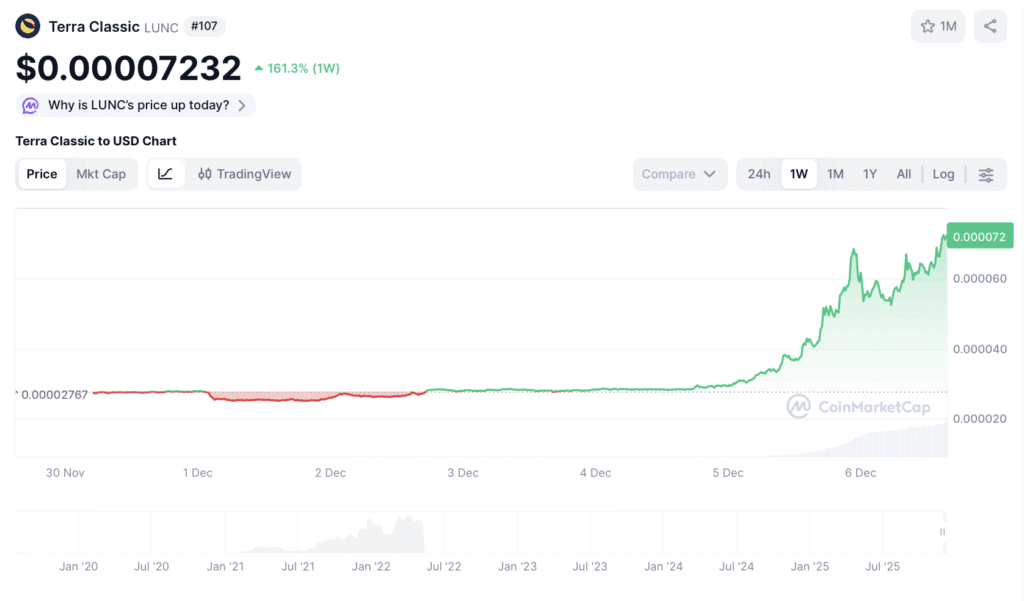Choose the All time range button
The height and width of the screenshot is (601, 1024).
click(904, 174)
